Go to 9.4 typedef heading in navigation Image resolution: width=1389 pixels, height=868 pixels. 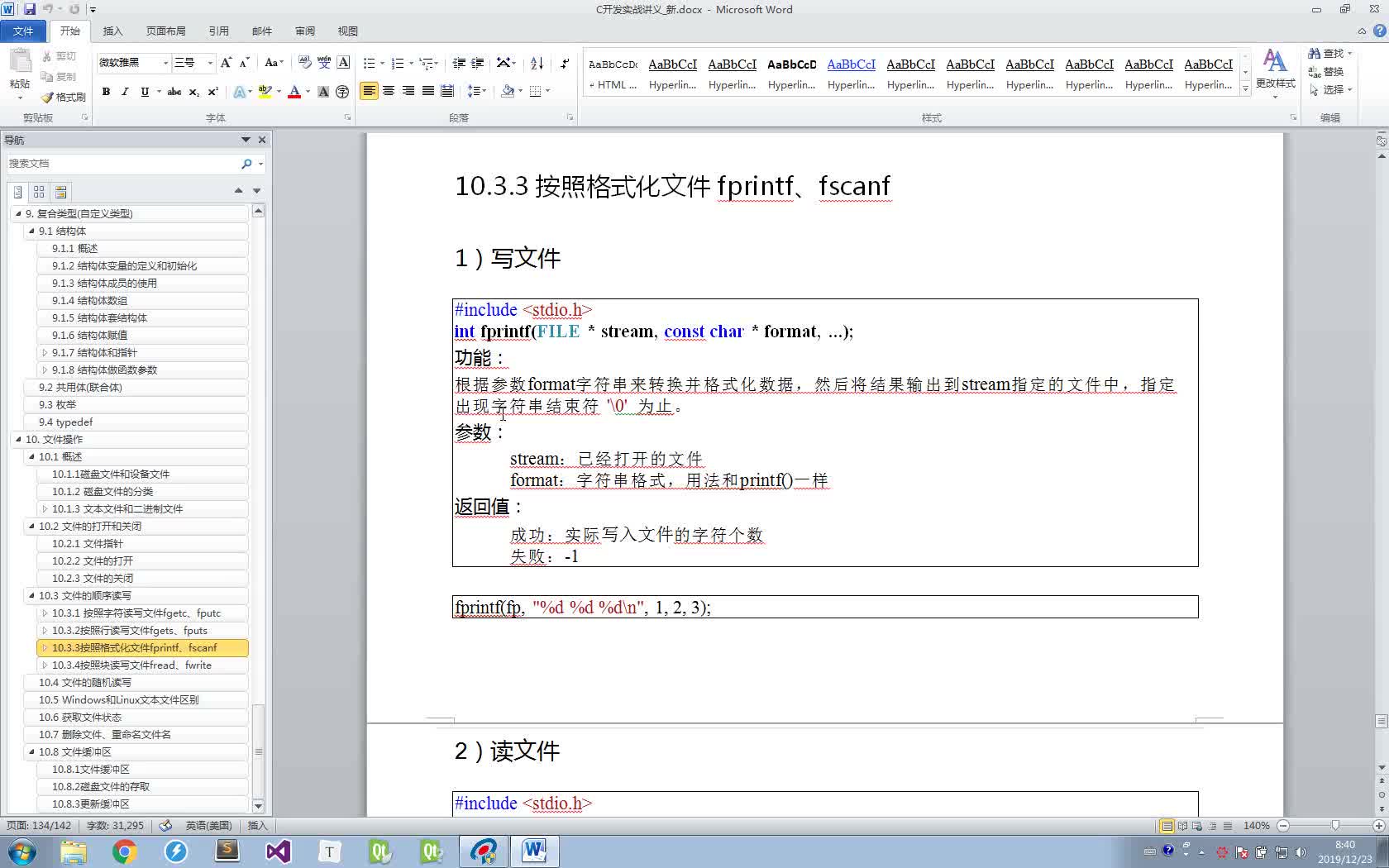136,422
